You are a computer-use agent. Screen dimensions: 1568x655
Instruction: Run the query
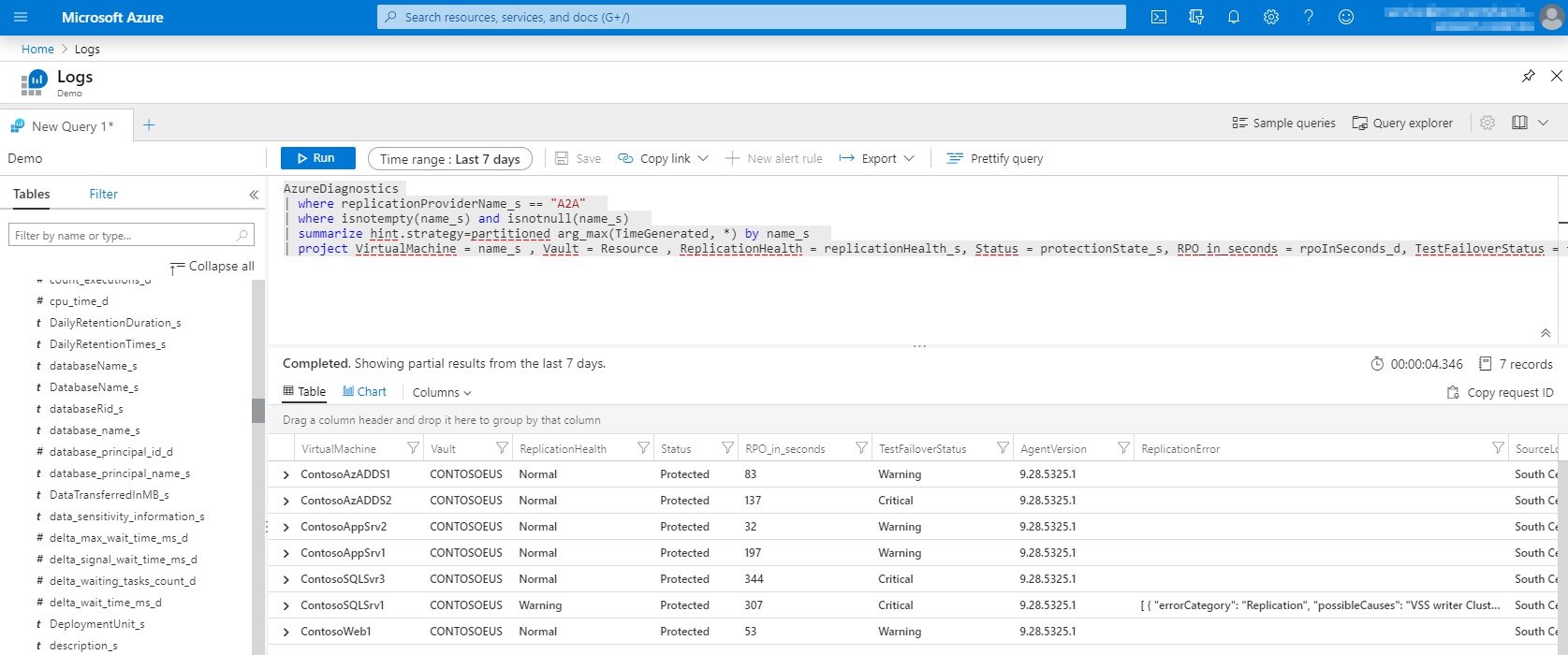point(318,158)
